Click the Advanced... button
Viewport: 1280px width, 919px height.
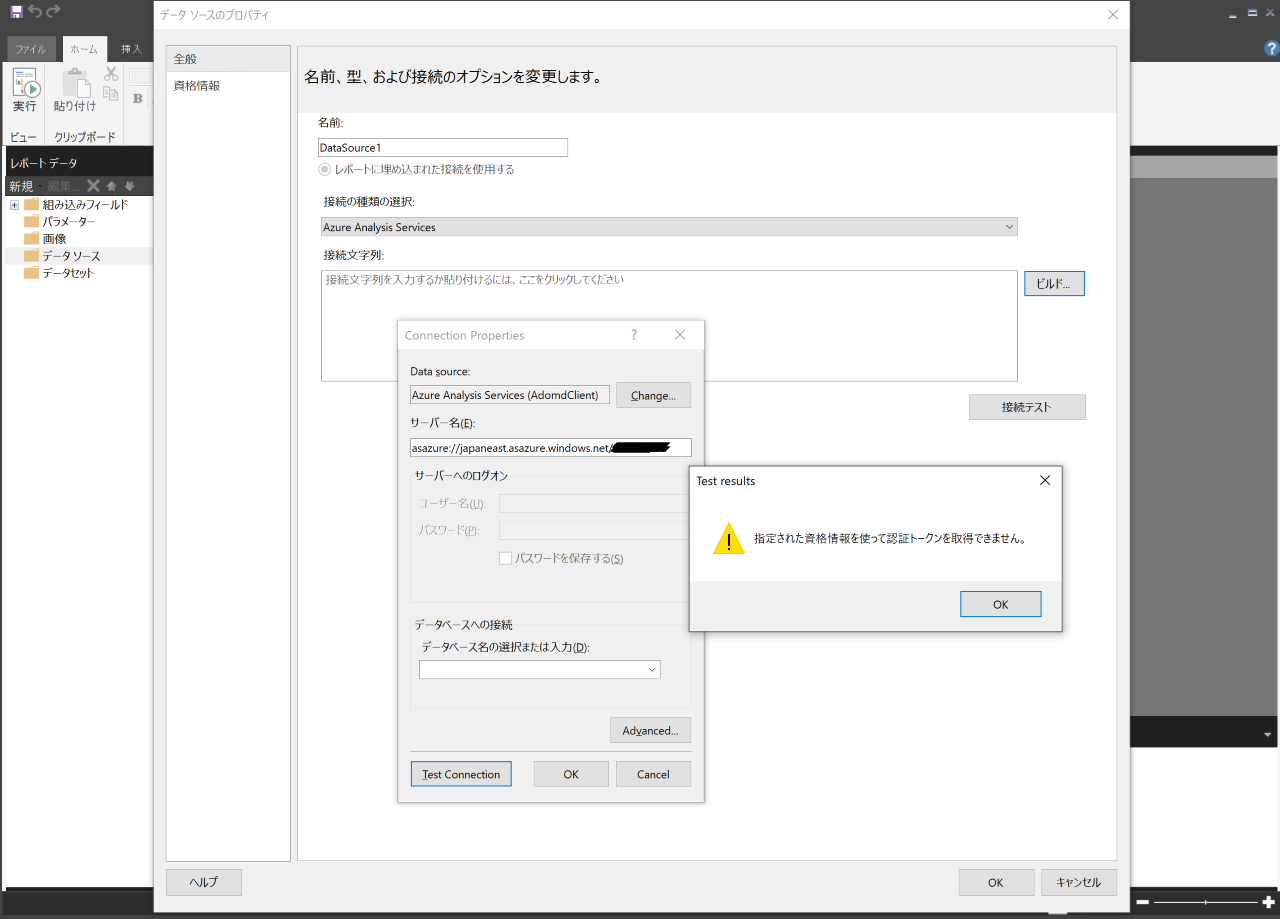click(x=650, y=730)
